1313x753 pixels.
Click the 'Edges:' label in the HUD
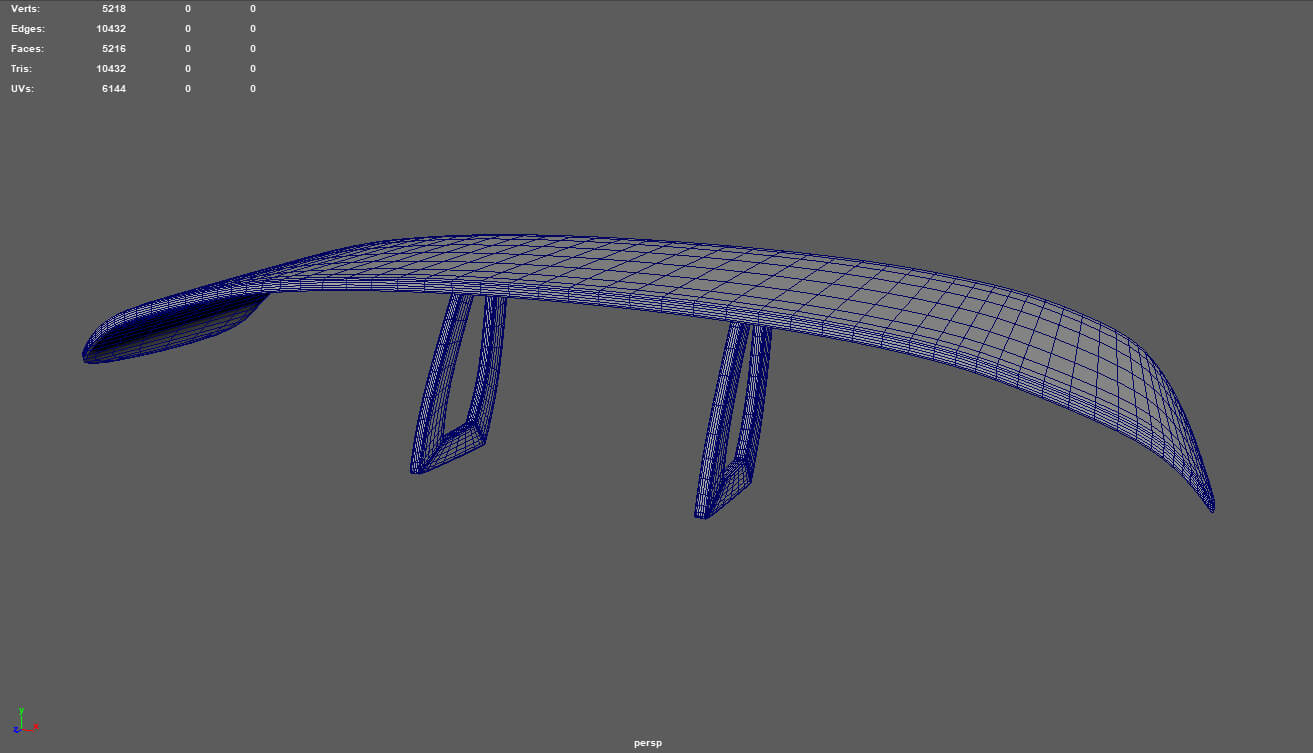click(27, 29)
